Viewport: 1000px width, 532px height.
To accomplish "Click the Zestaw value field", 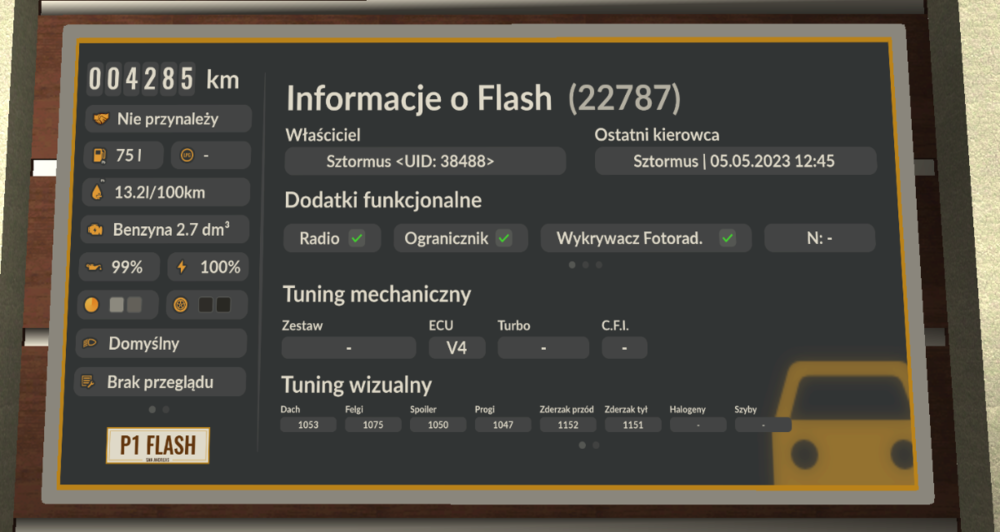I will coord(349,348).
